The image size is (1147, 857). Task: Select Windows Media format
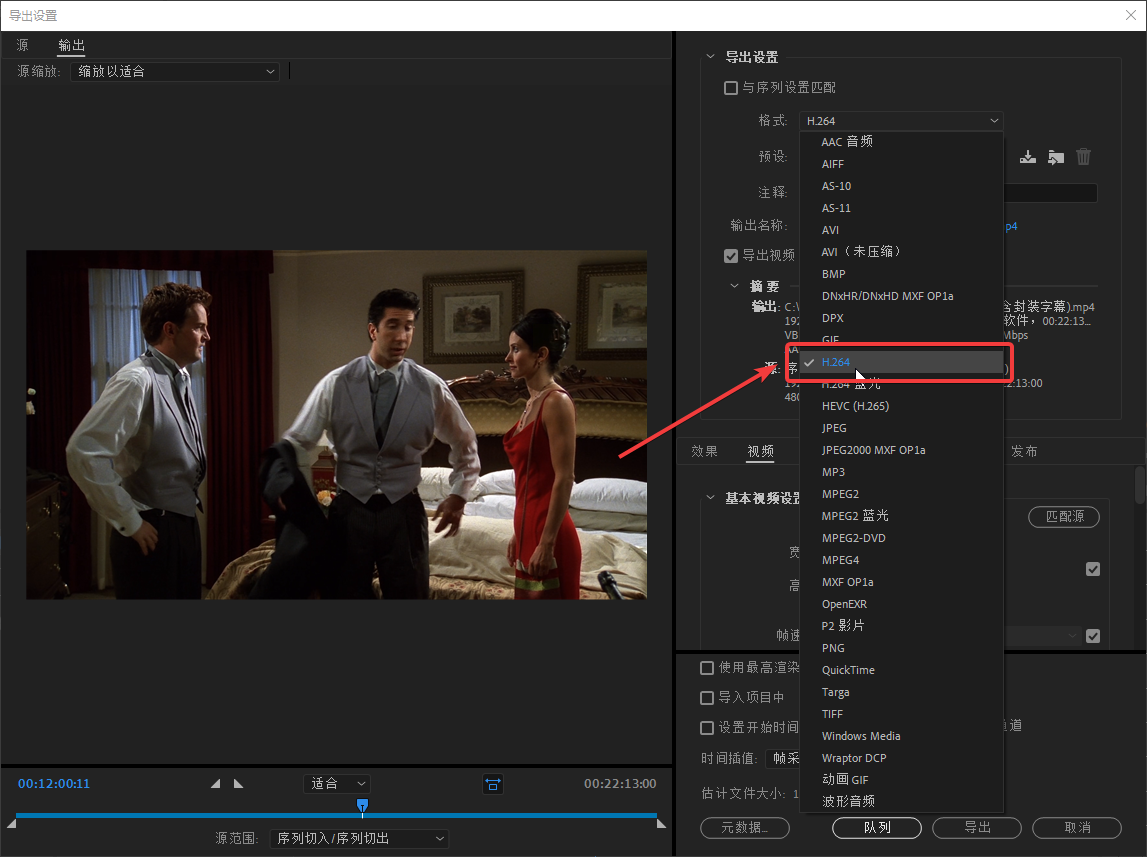pyautogui.click(x=901, y=736)
